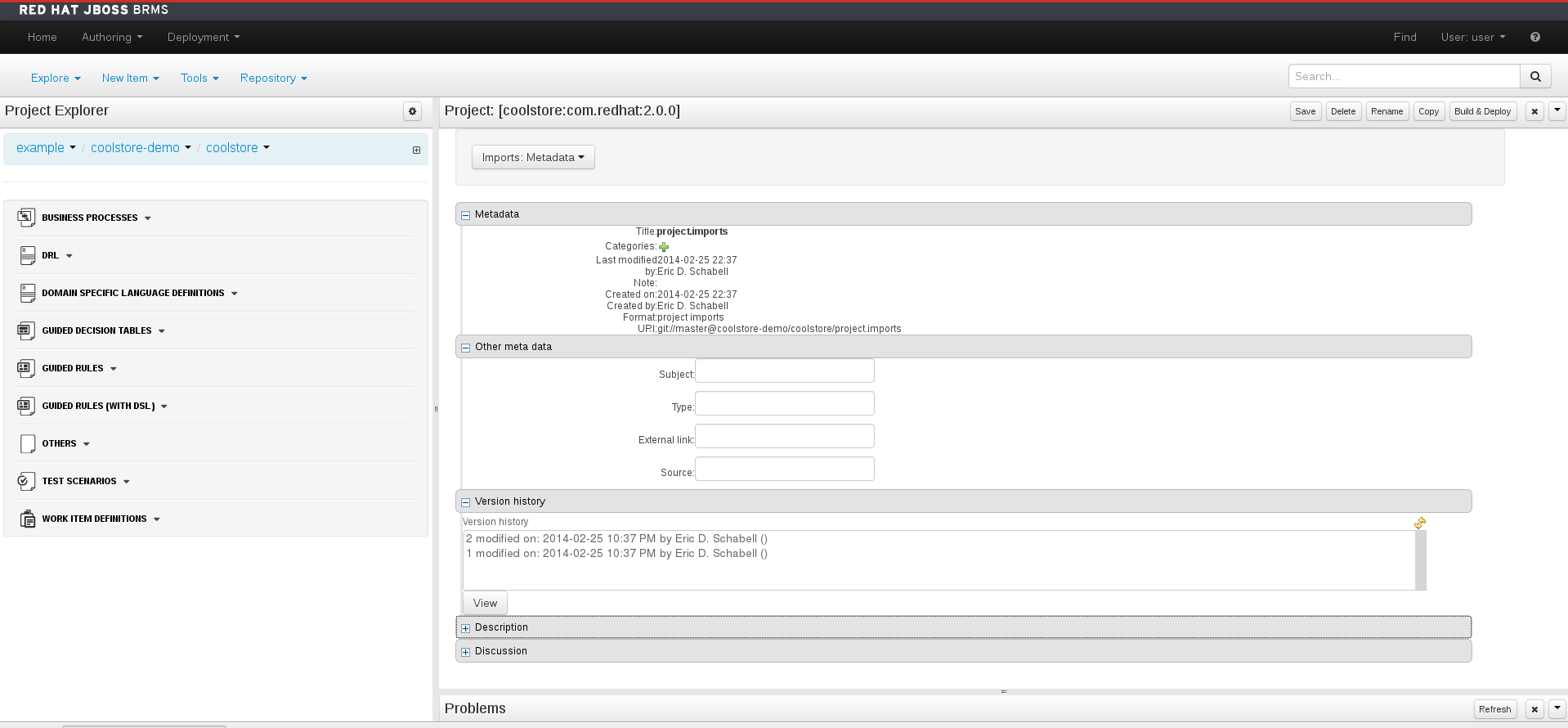Click the Subject input field
This screenshot has height=728, width=1568.
point(785,371)
